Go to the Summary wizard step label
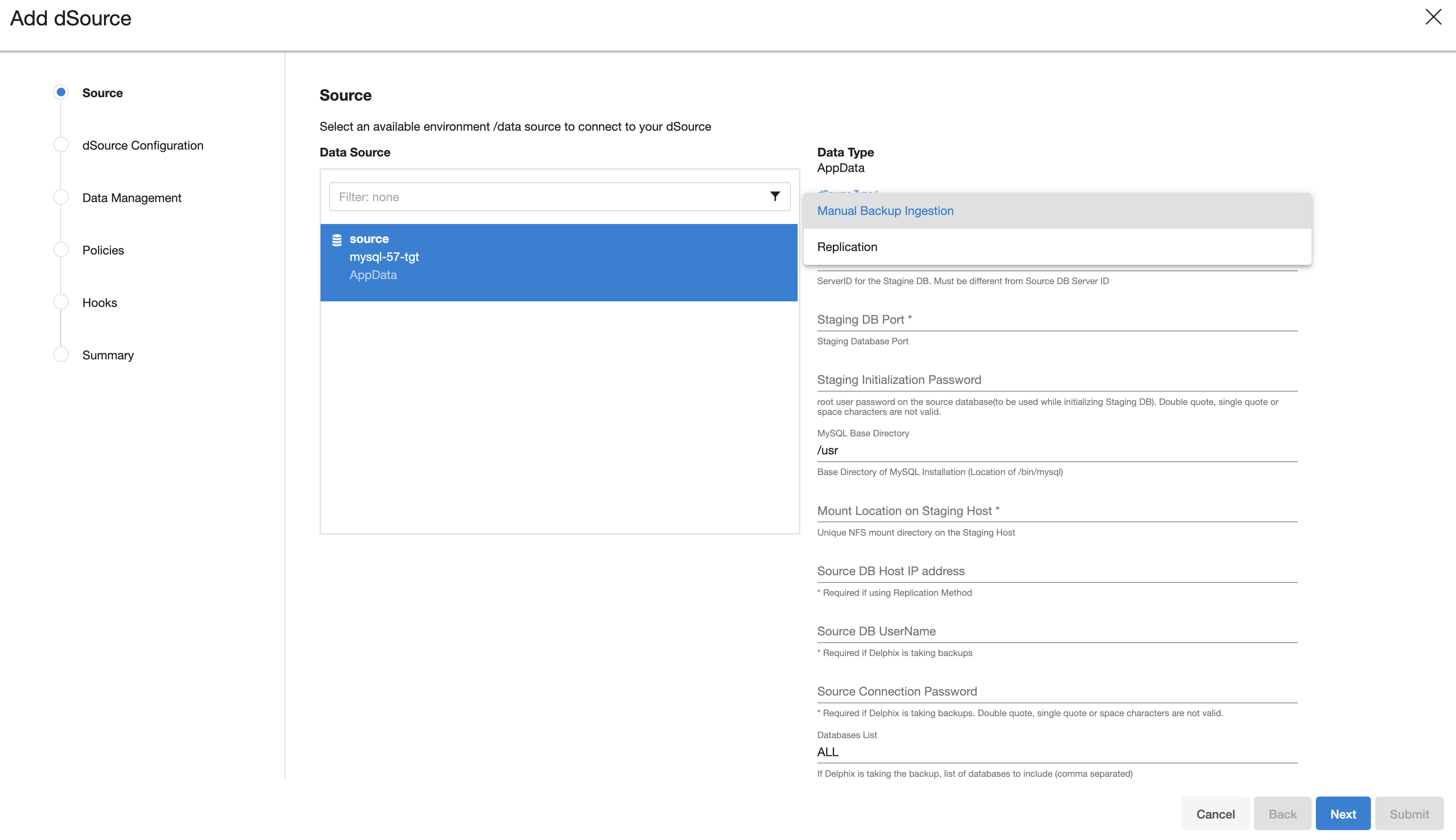The height and width of the screenshot is (840, 1456). coord(108,356)
